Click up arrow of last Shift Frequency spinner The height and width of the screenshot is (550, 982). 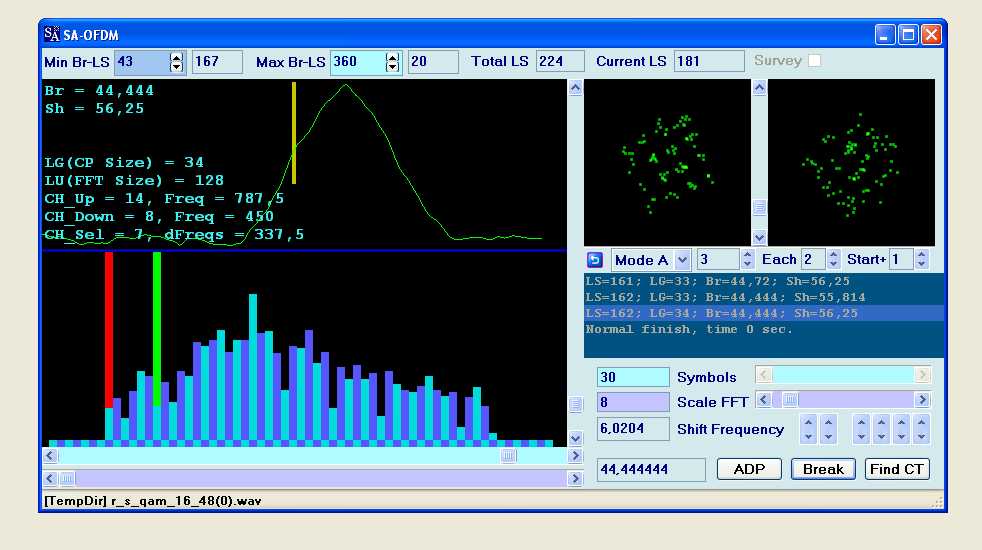coord(921,423)
